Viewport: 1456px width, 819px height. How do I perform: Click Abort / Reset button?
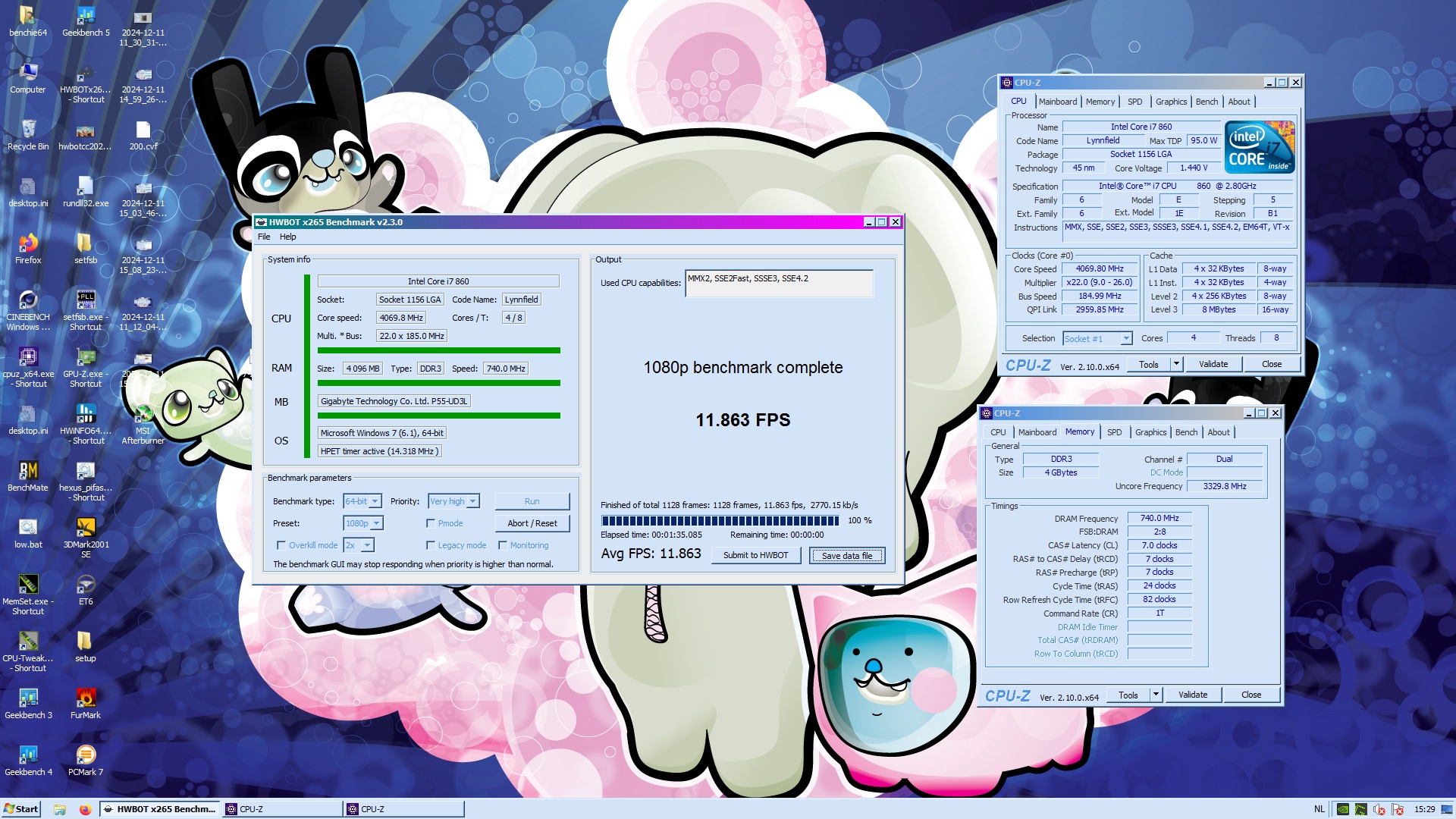(532, 523)
